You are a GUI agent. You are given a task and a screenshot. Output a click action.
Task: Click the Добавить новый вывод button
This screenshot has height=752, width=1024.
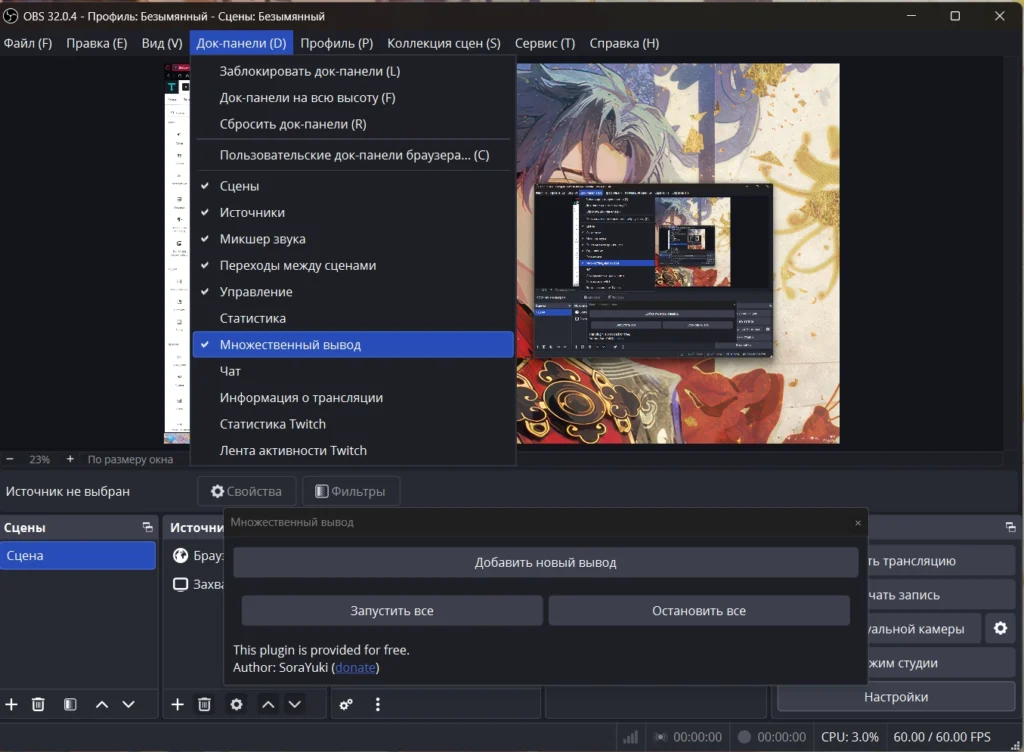coord(545,561)
